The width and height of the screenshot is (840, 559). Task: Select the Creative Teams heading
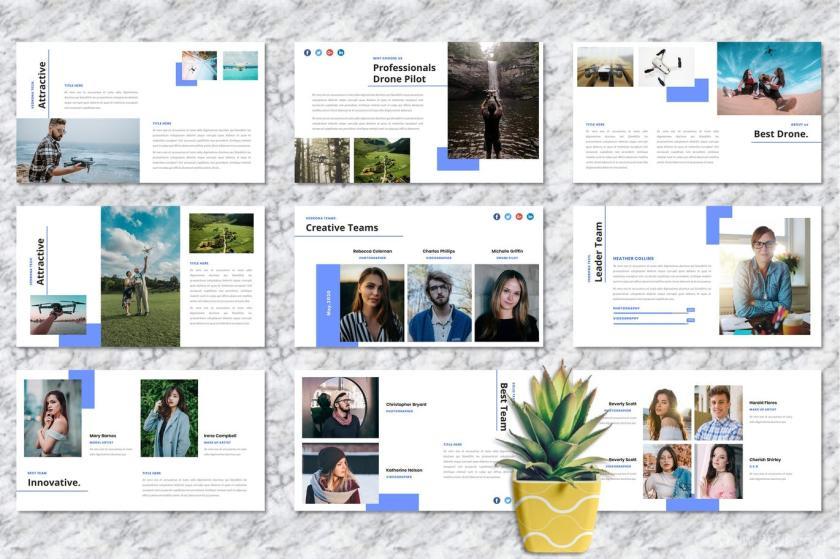[342, 228]
